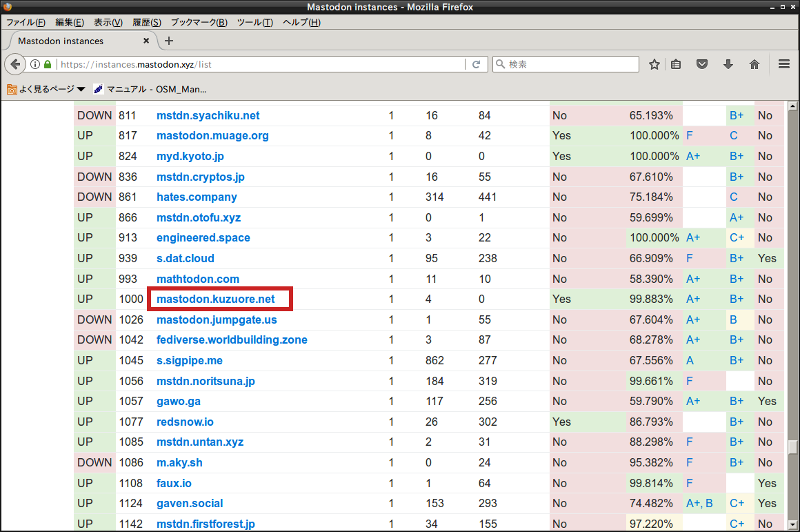Open the downloads arrow icon
Image resolution: width=800 pixels, height=532 pixels.
pos(728,64)
